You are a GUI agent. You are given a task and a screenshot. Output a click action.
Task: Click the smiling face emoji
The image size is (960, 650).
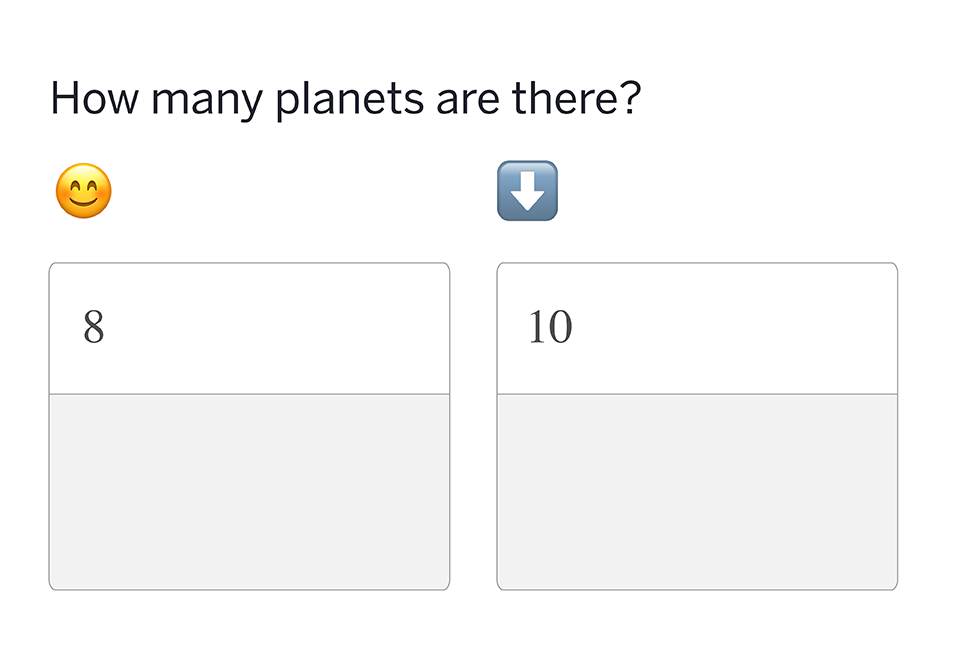coord(83,191)
